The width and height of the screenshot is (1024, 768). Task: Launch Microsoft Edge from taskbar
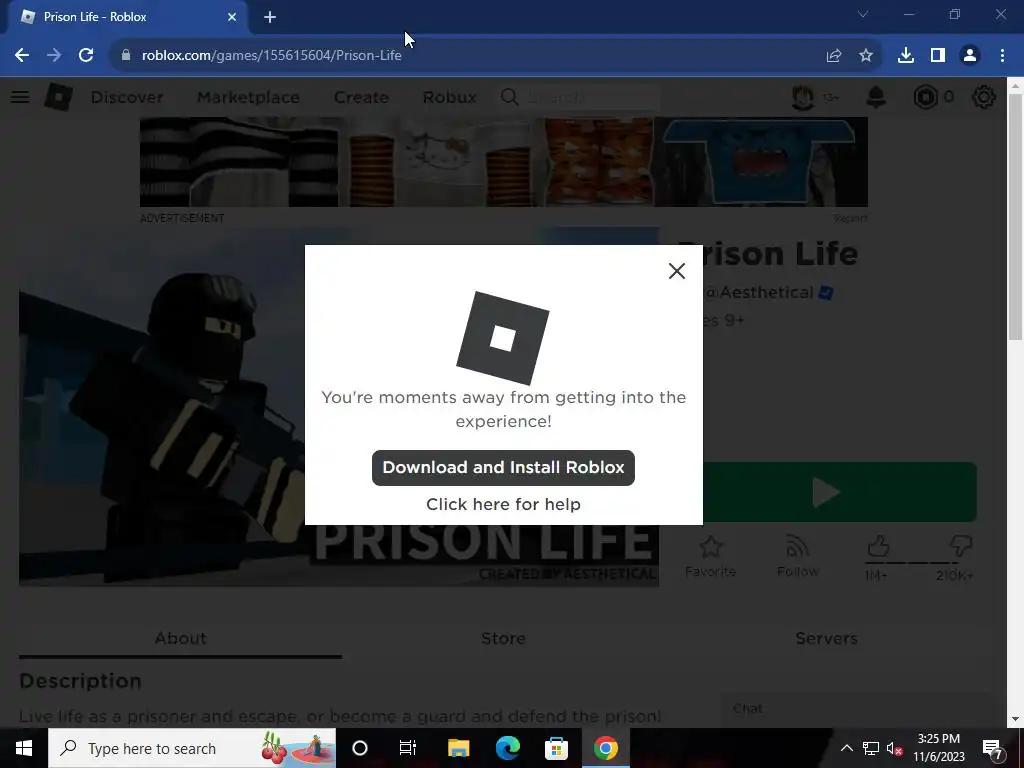coord(507,748)
